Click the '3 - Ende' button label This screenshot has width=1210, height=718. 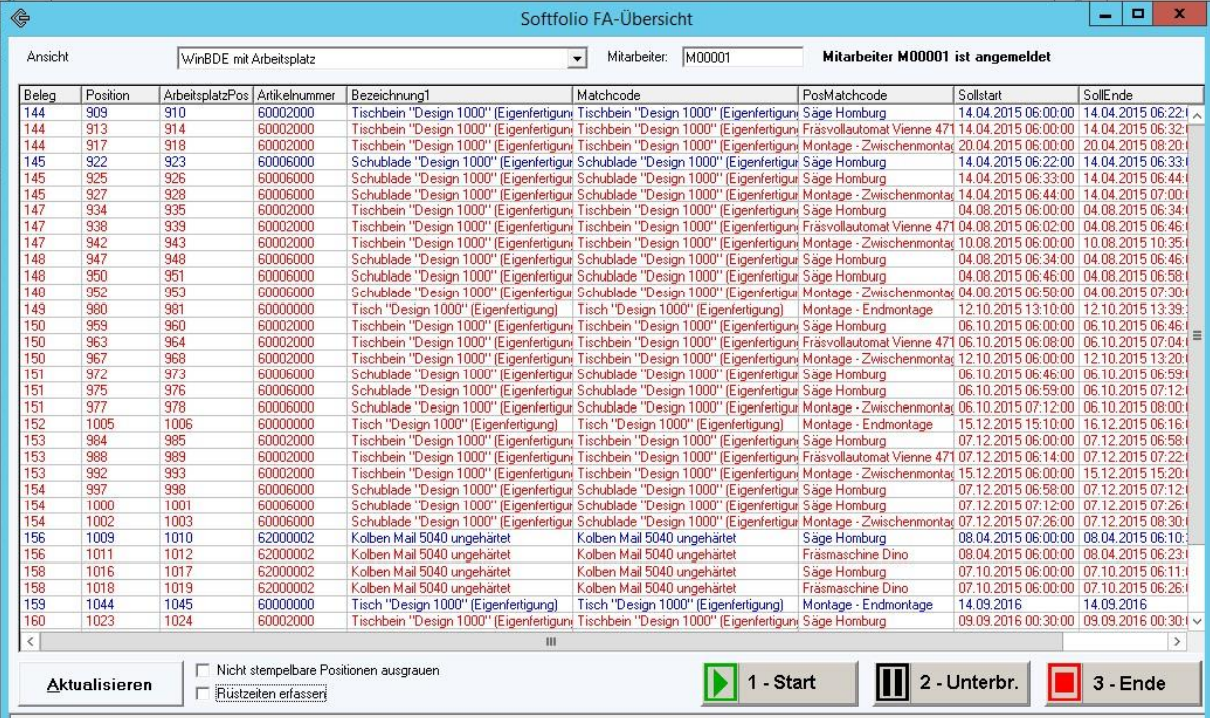tap(1130, 683)
